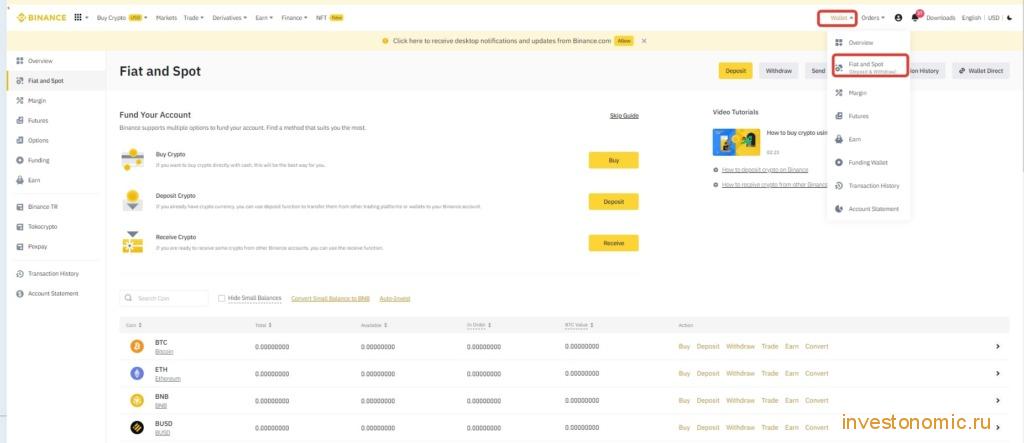Click the Bitcoin coin icon
Image resolution: width=1024 pixels, height=443 pixels.
[x=136, y=346]
